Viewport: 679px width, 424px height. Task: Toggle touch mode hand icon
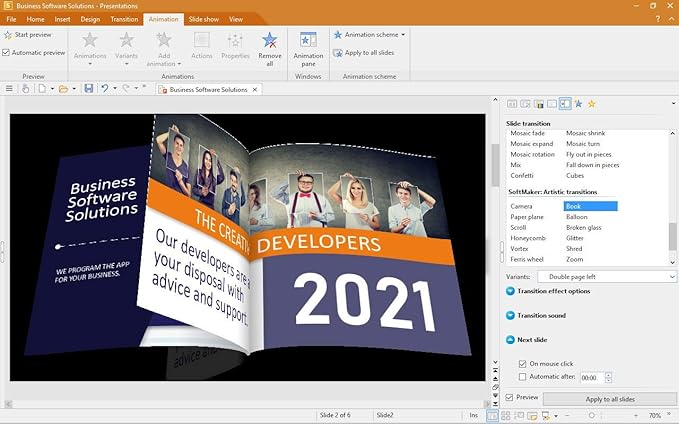pyautogui.click(x=26, y=89)
